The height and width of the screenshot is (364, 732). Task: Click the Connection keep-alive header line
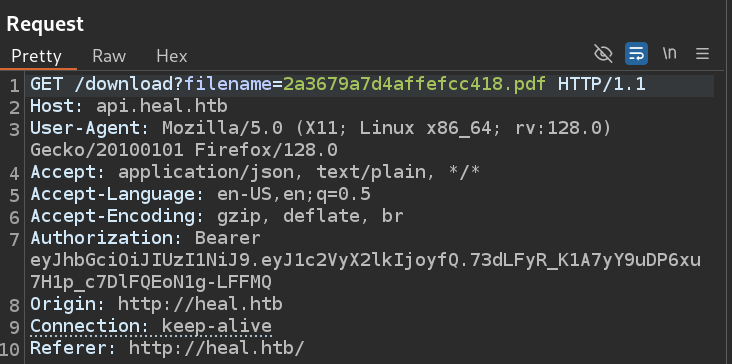pos(151,327)
